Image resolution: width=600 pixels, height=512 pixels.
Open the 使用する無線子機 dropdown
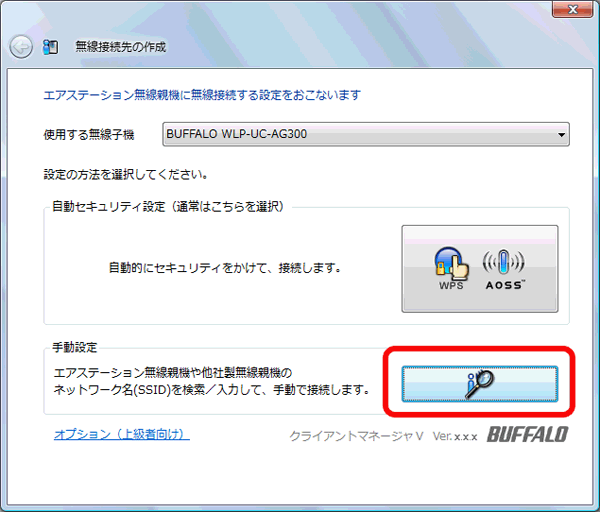point(366,134)
